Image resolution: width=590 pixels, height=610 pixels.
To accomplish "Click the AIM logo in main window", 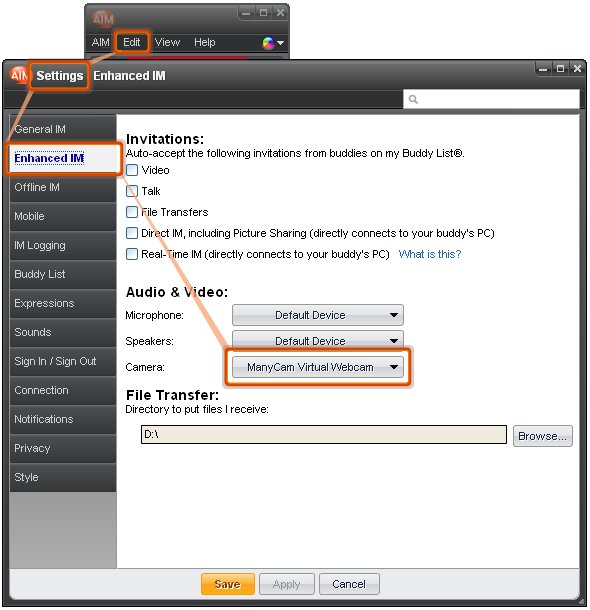I will 103,18.
